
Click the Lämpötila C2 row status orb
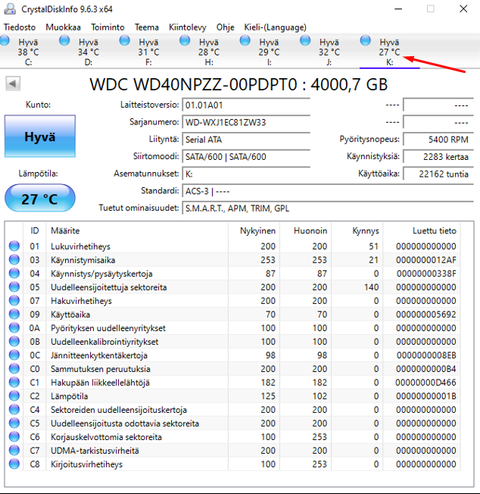point(14,396)
